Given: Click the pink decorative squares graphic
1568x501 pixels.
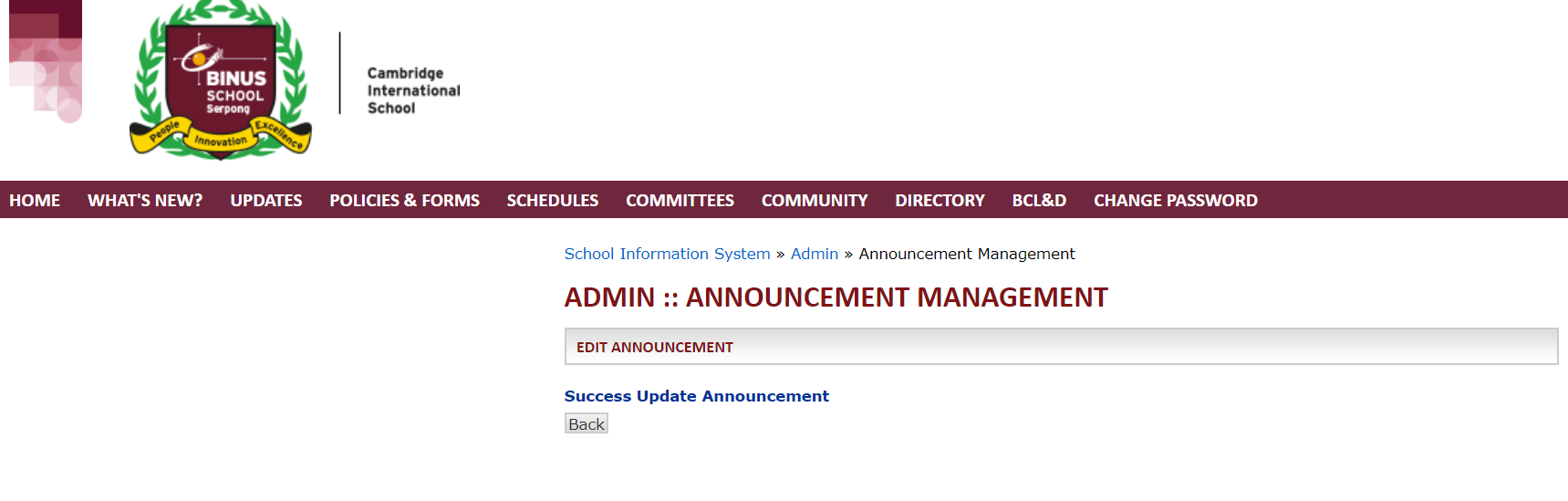Looking at the screenshot, I should [46, 60].
